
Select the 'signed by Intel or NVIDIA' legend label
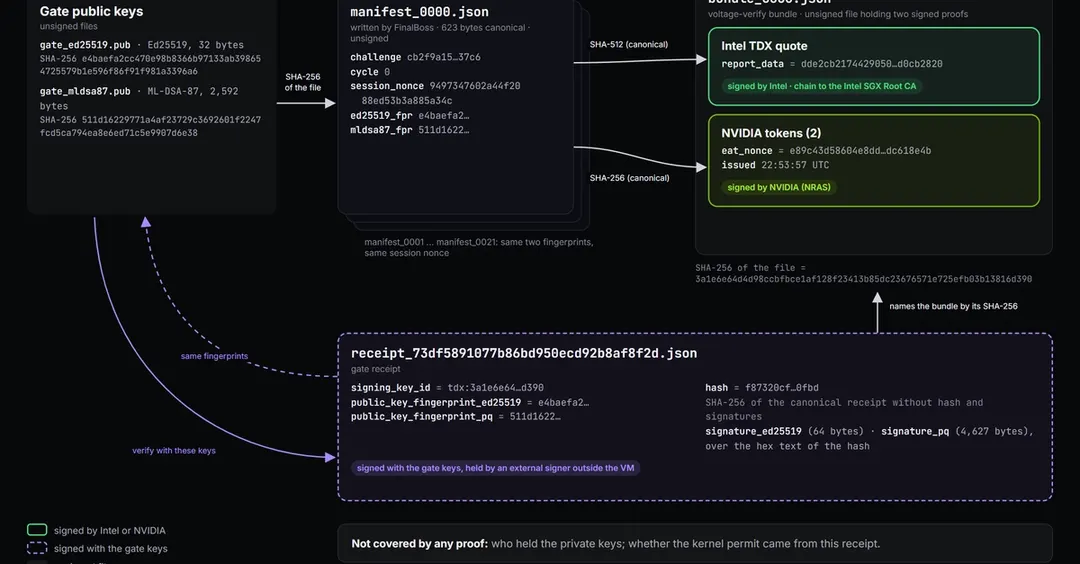pyautogui.click(x=110, y=530)
